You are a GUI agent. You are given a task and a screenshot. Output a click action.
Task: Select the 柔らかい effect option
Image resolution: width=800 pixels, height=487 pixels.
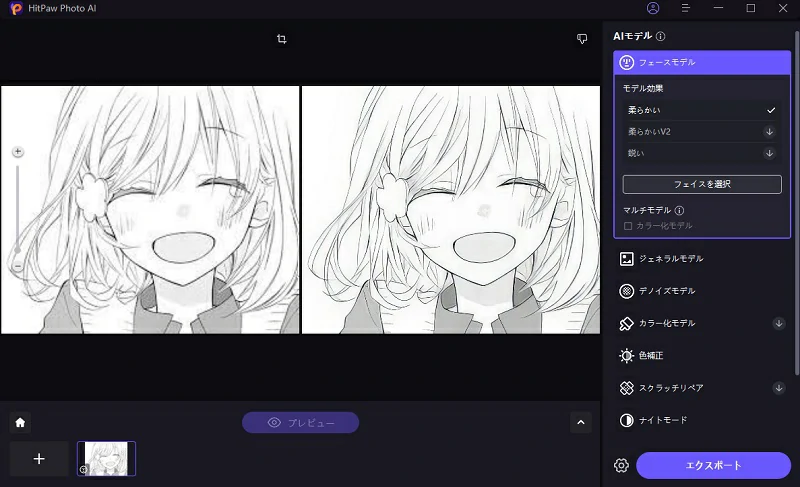pyautogui.click(x=702, y=110)
